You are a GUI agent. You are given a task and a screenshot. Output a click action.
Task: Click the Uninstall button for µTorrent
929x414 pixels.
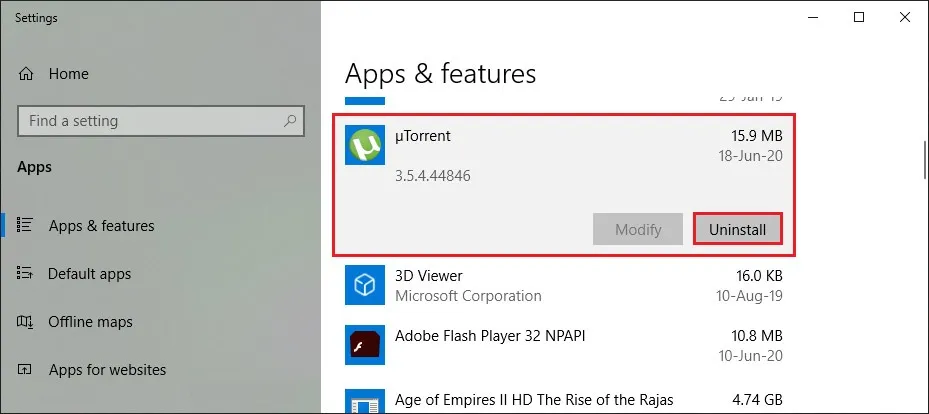(x=738, y=229)
